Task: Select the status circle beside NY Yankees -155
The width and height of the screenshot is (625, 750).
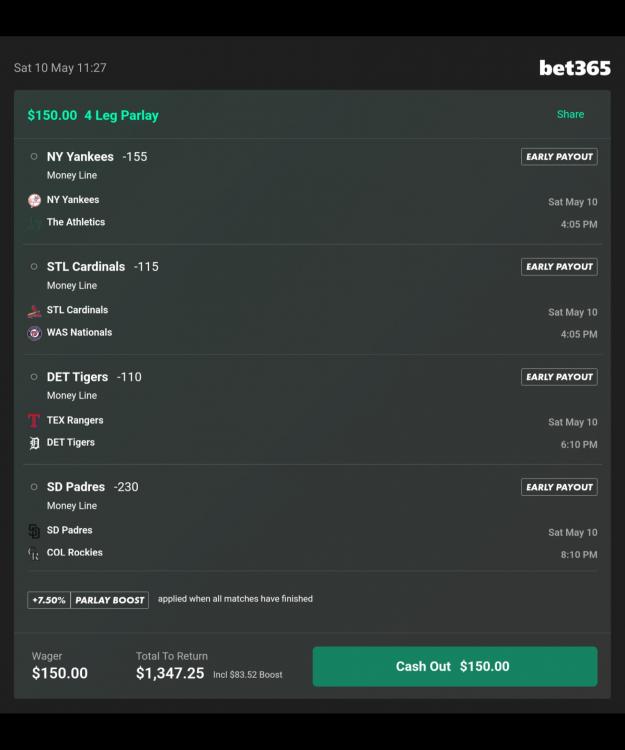Action: [34, 157]
